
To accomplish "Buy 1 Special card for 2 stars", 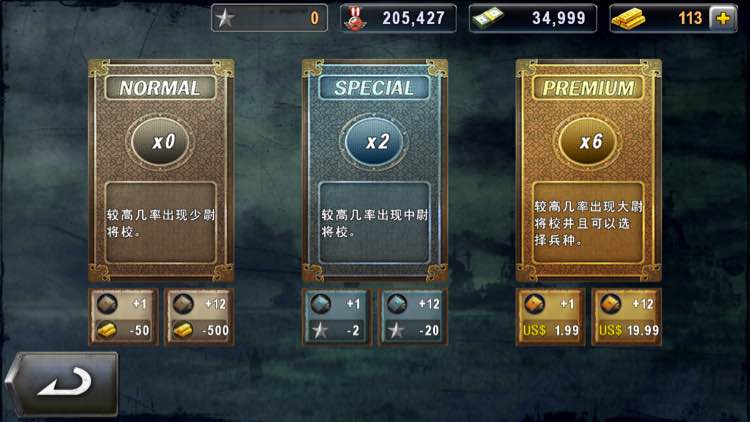I will pos(337,317).
